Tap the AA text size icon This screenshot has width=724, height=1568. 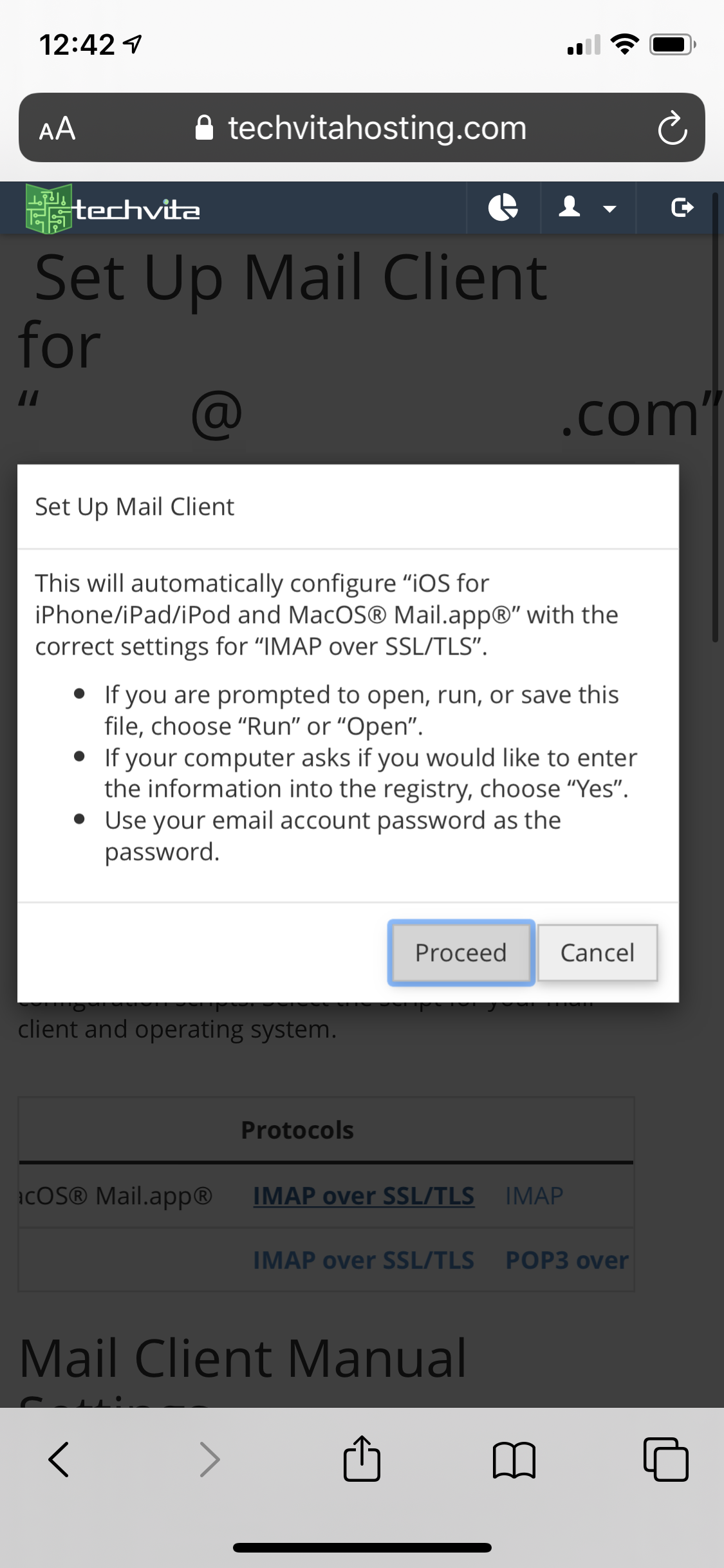pyautogui.click(x=57, y=127)
